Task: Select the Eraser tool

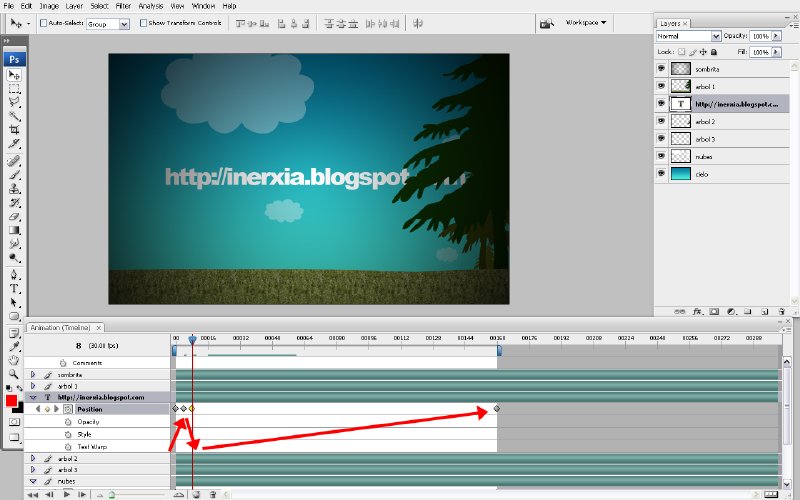Action: pos(14,216)
